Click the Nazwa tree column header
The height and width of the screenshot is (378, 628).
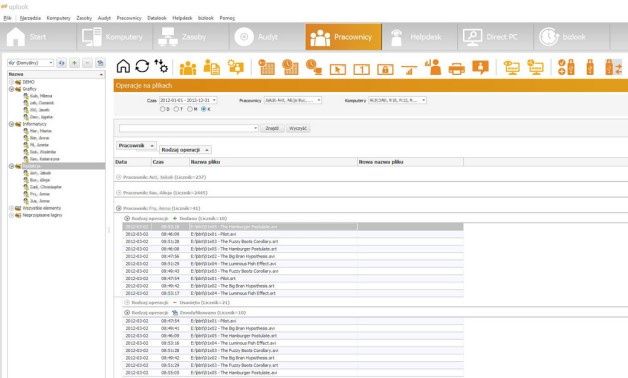[56, 74]
